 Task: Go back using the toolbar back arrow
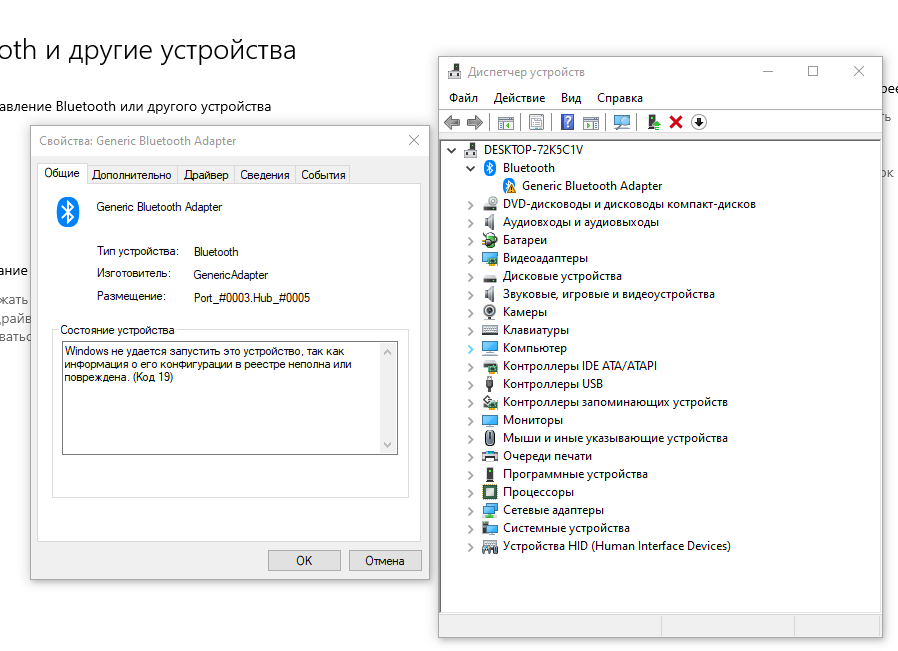[452, 122]
